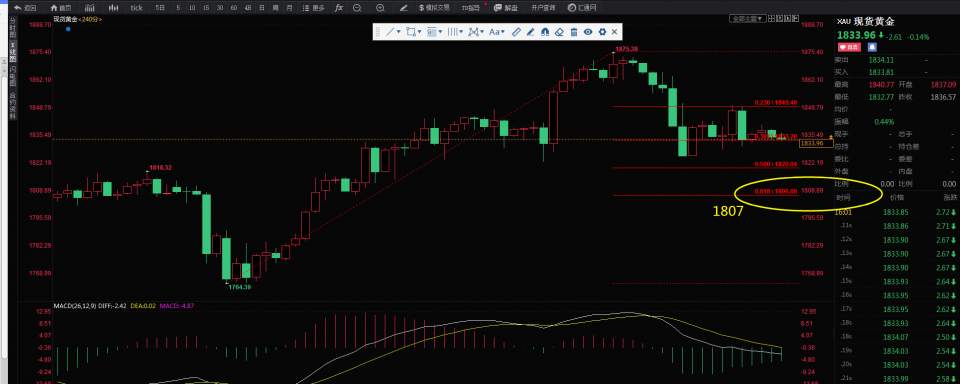
Task: Zoom in chart with second magnifier icon
Action: coord(380,8)
